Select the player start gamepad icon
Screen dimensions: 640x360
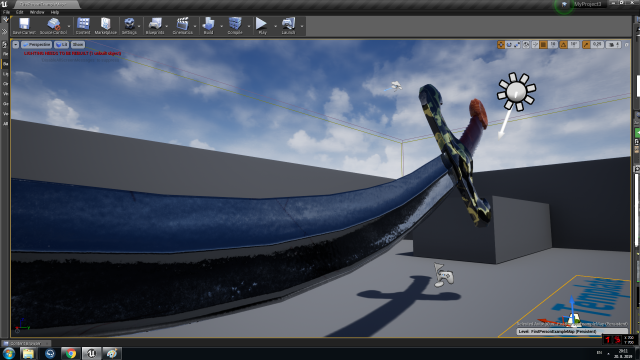click(x=444, y=275)
